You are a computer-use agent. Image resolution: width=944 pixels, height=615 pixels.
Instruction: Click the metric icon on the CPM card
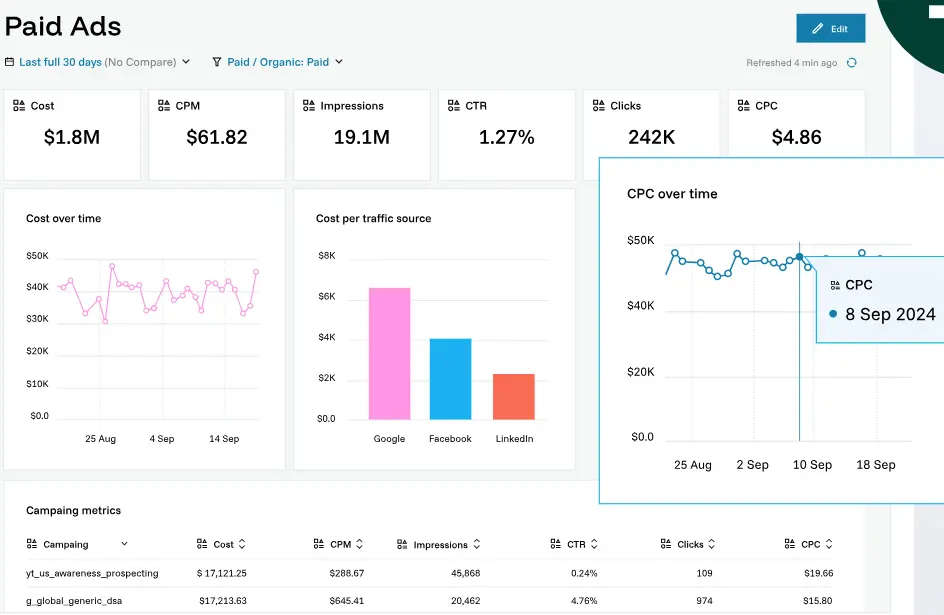[164, 106]
